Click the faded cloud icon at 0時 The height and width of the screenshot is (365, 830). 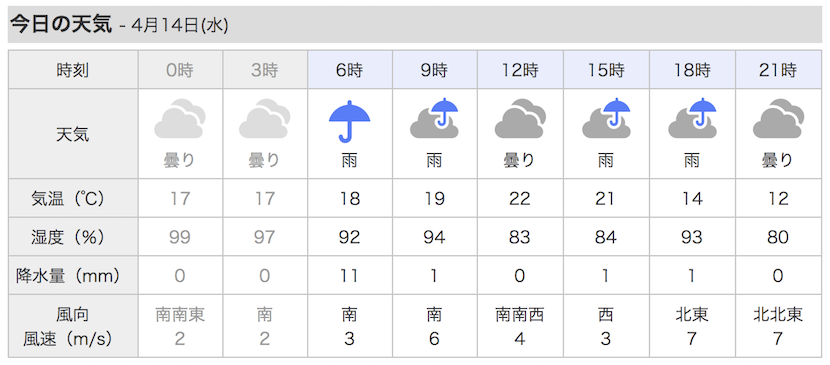179,118
